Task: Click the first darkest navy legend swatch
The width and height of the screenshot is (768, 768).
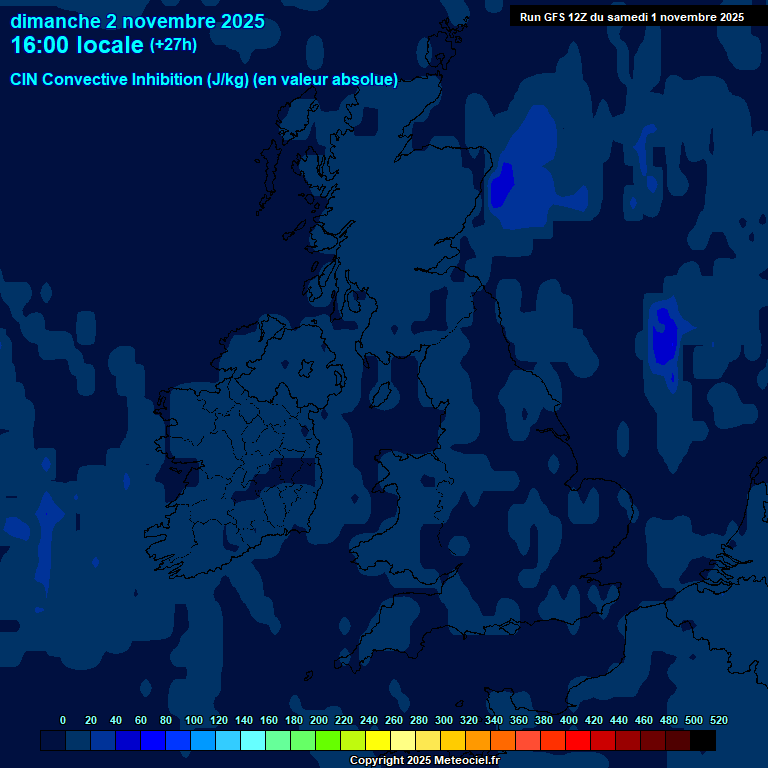Action: [53, 740]
